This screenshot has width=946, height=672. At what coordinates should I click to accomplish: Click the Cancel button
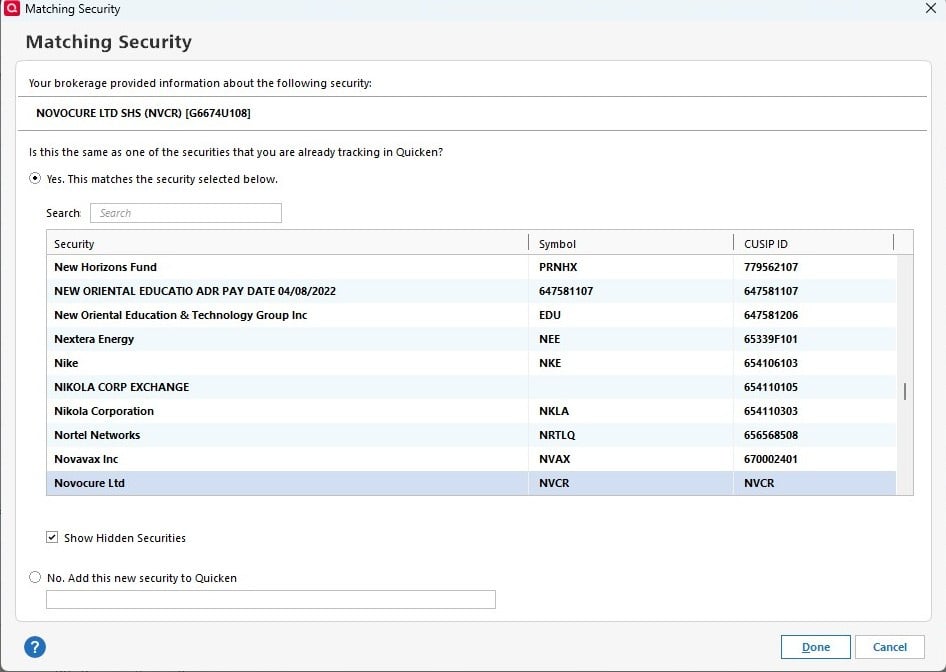point(889,647)
